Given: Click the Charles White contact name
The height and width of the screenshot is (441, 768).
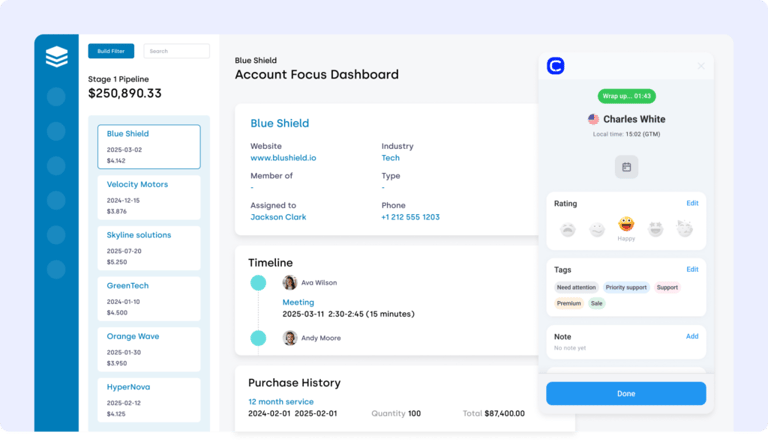Looking at the screenshot, I should point(634,119).
